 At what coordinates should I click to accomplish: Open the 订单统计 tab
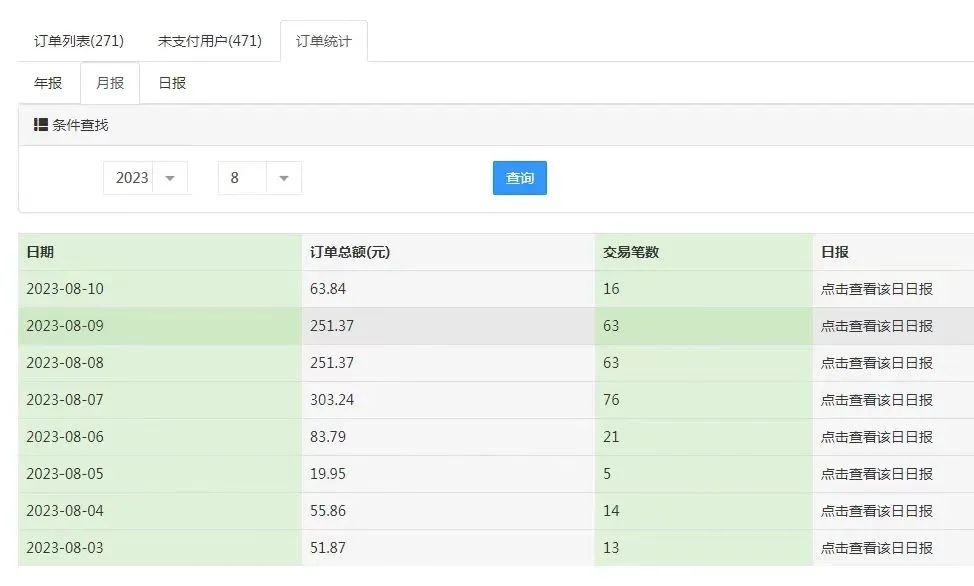pyautogui.click(x=323, y=41)
